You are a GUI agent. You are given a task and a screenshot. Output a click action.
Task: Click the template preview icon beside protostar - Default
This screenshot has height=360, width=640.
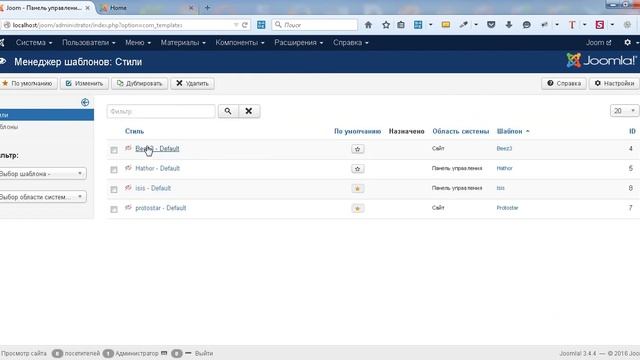128,207
